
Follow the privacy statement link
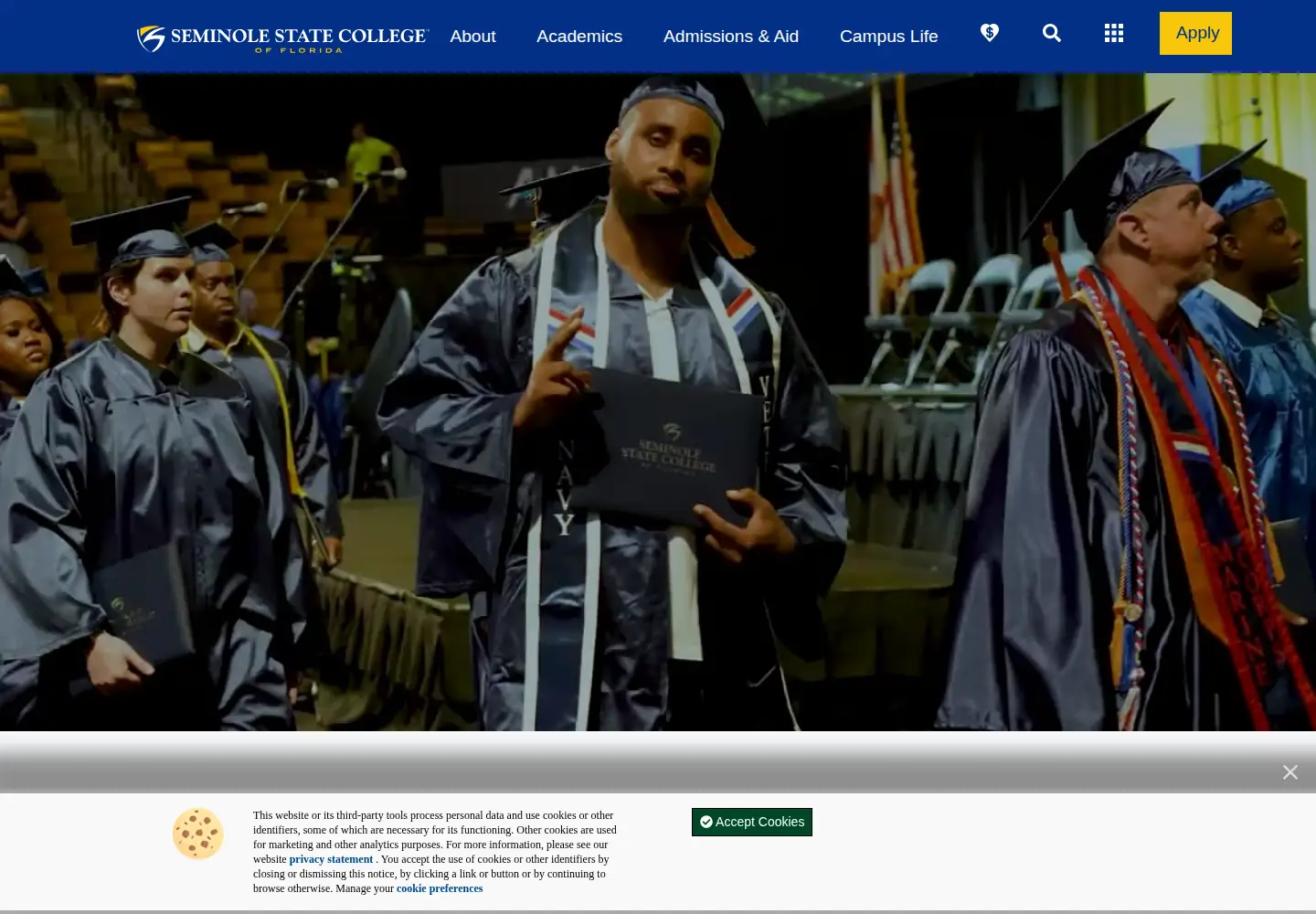tap(331, 859)
